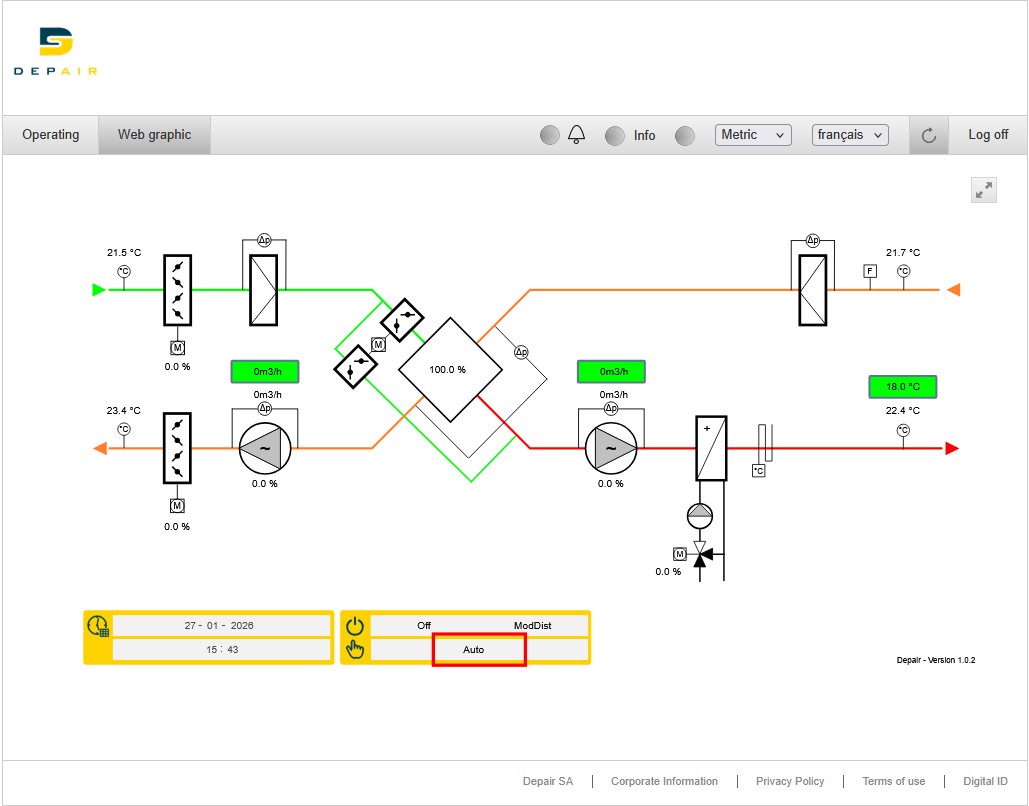Open Corporate Information link
1029x806 pixels.
(664, 781)
